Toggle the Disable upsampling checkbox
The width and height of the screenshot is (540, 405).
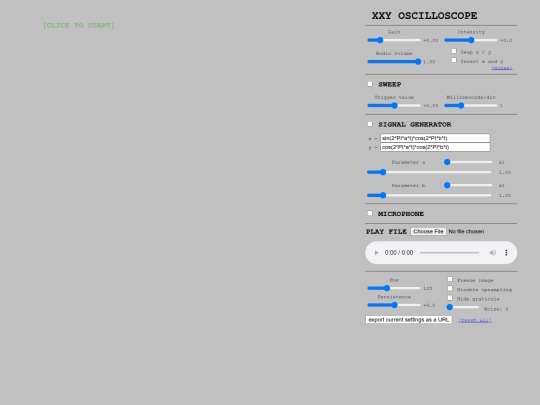[x=450, y=289]
